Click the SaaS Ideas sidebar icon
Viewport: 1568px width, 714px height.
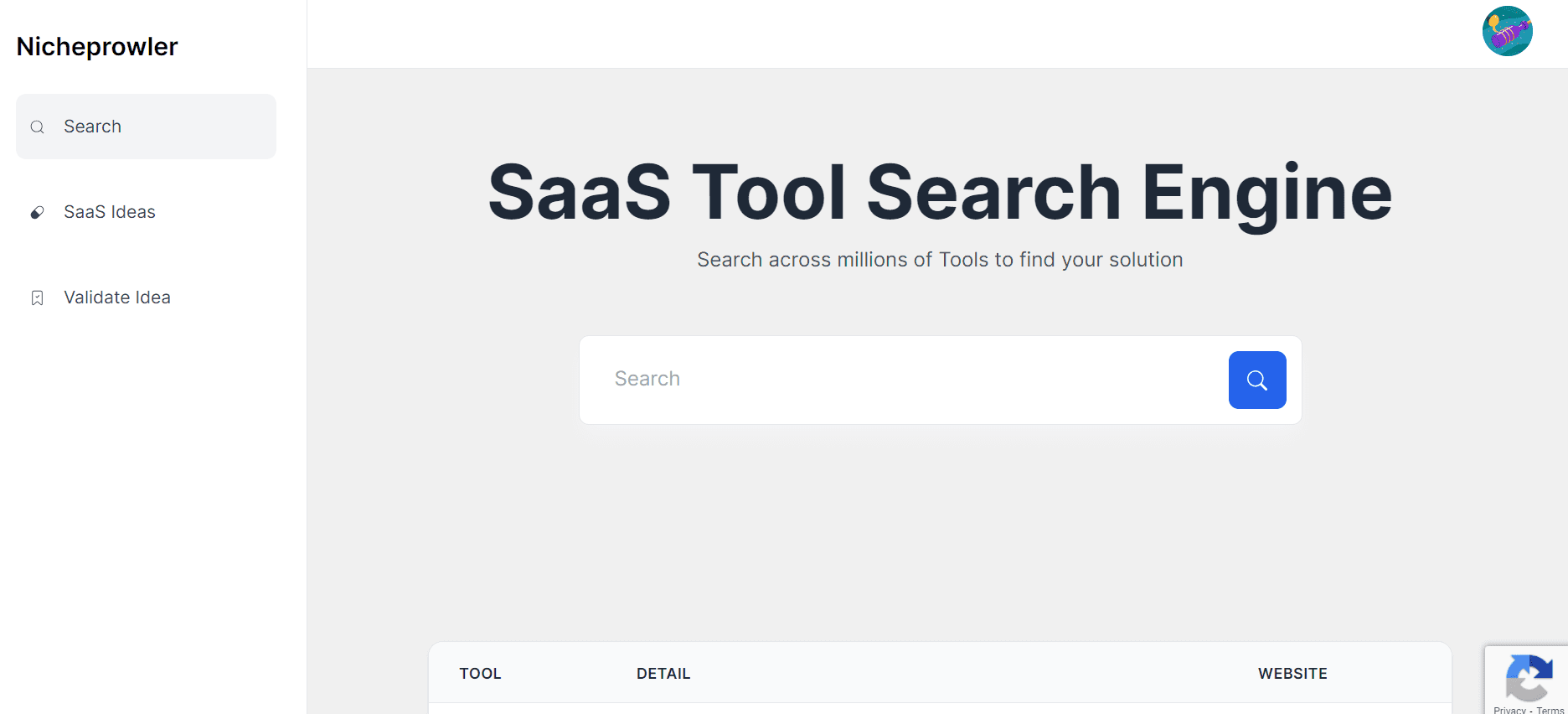37,213
